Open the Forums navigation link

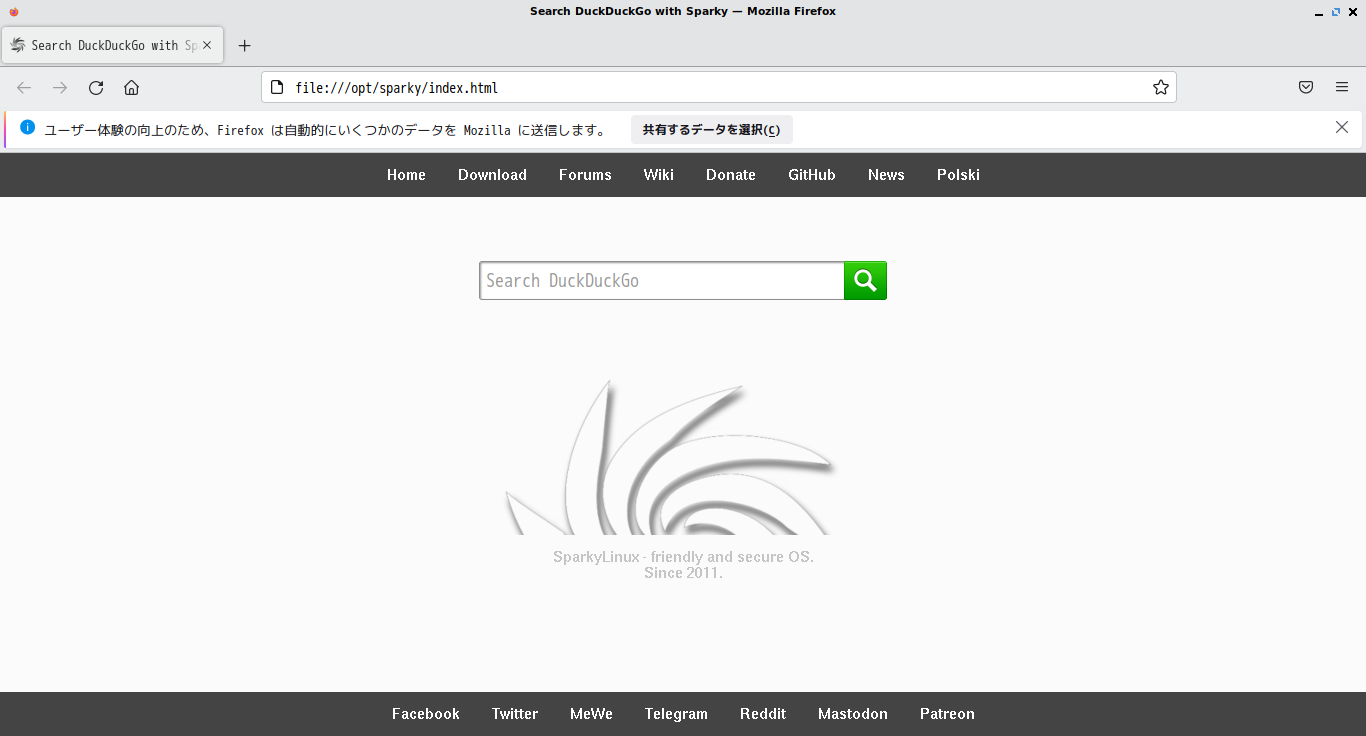point(585,175)
